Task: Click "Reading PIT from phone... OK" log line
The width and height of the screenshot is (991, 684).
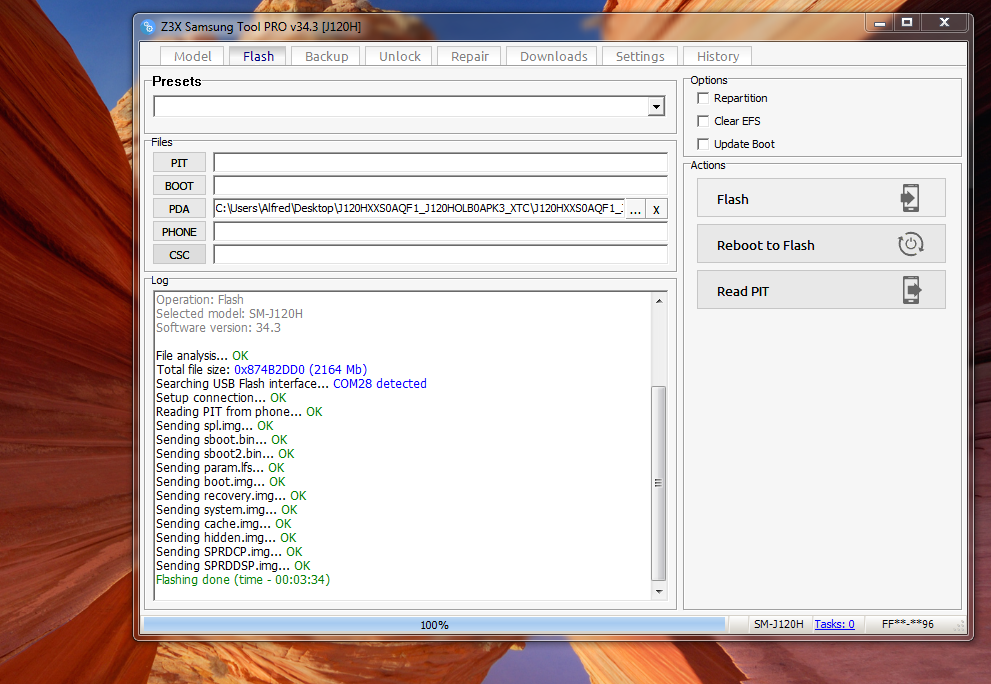Action: pos(239,412)
